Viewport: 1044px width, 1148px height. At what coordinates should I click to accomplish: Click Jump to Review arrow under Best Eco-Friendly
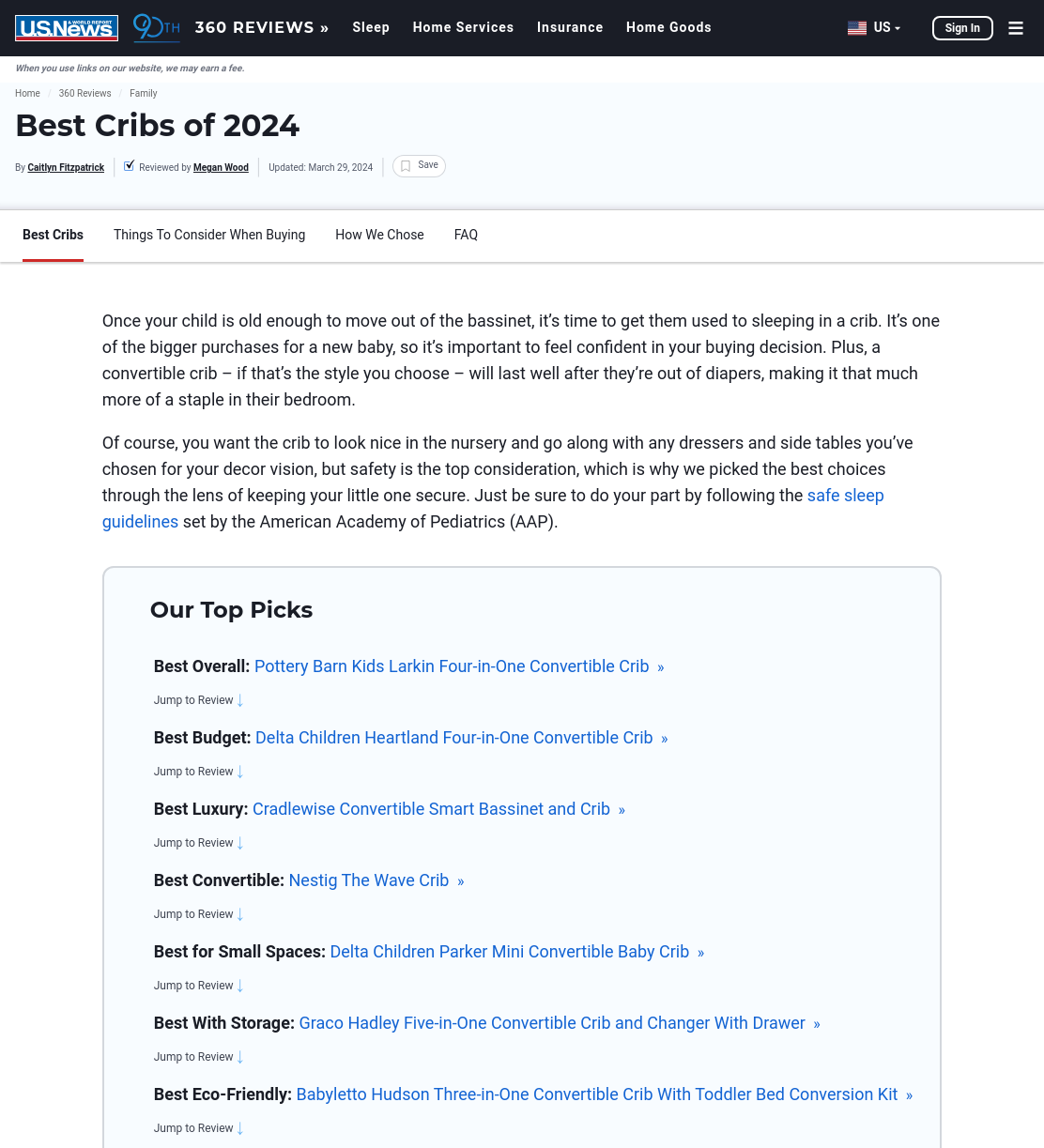[240, 1128]
